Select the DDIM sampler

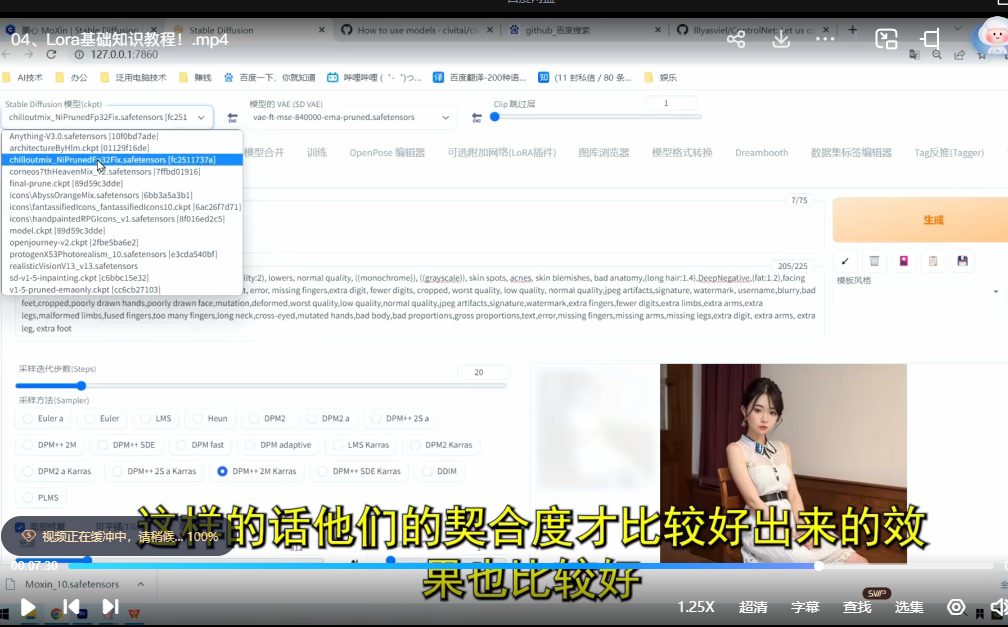[x=440, y=471]
